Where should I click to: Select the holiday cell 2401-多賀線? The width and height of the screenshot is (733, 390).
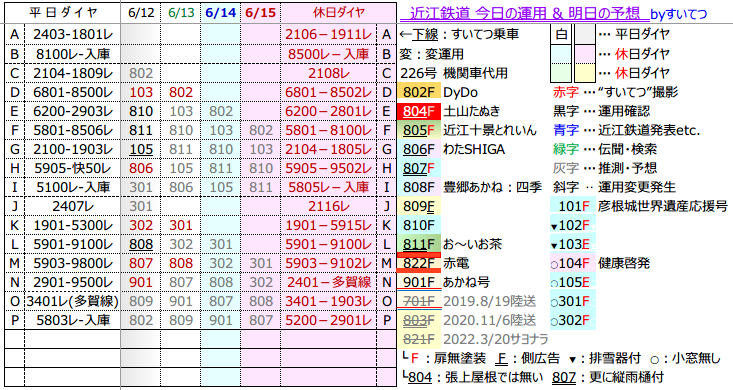[329, 282]
